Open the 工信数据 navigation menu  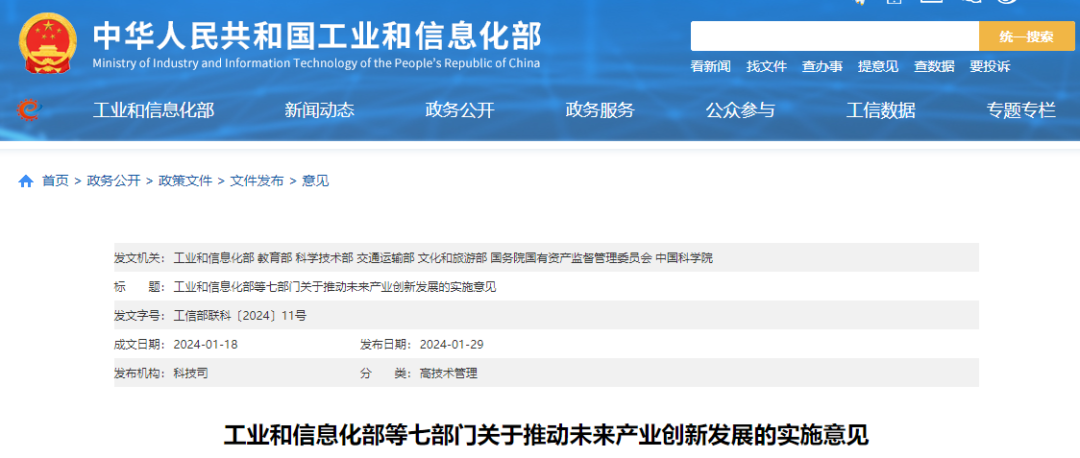[880, 110]
